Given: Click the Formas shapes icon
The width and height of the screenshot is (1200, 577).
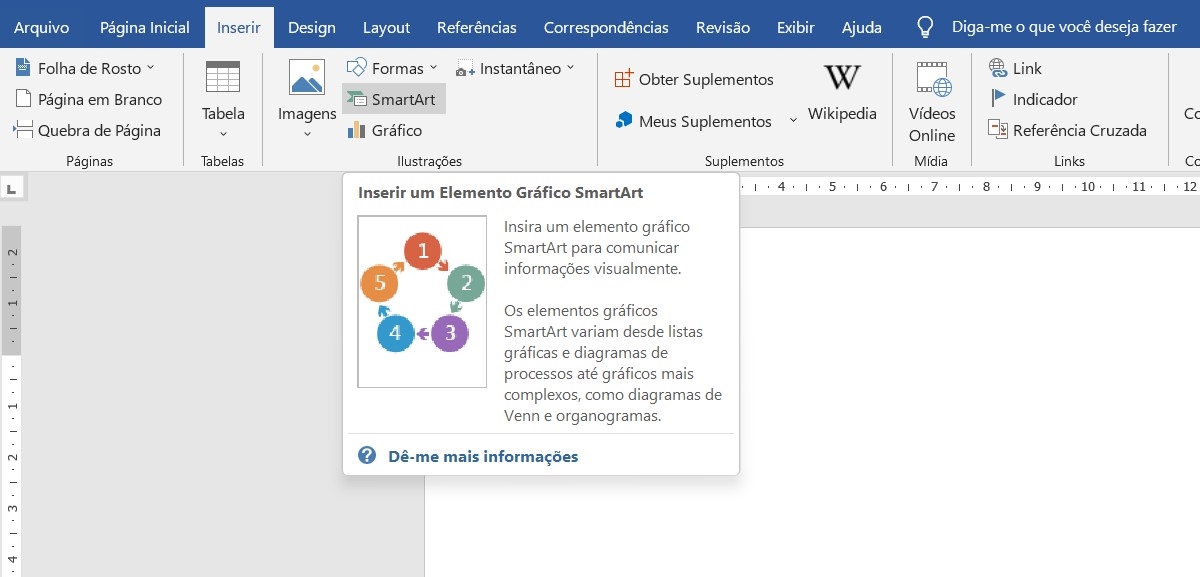Looking at the screenshot, I should (x=356, y=68).
